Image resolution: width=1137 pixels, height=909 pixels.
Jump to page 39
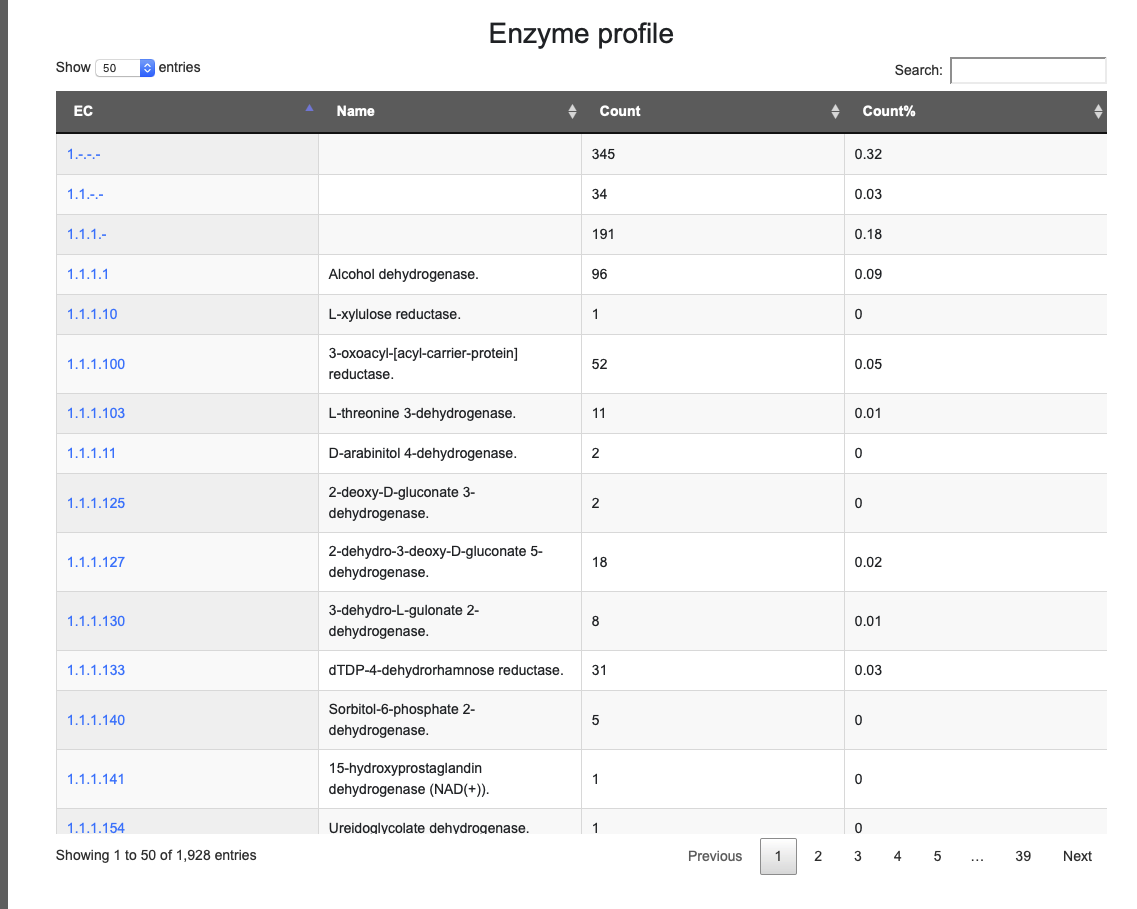click(x=1022, y=856)
